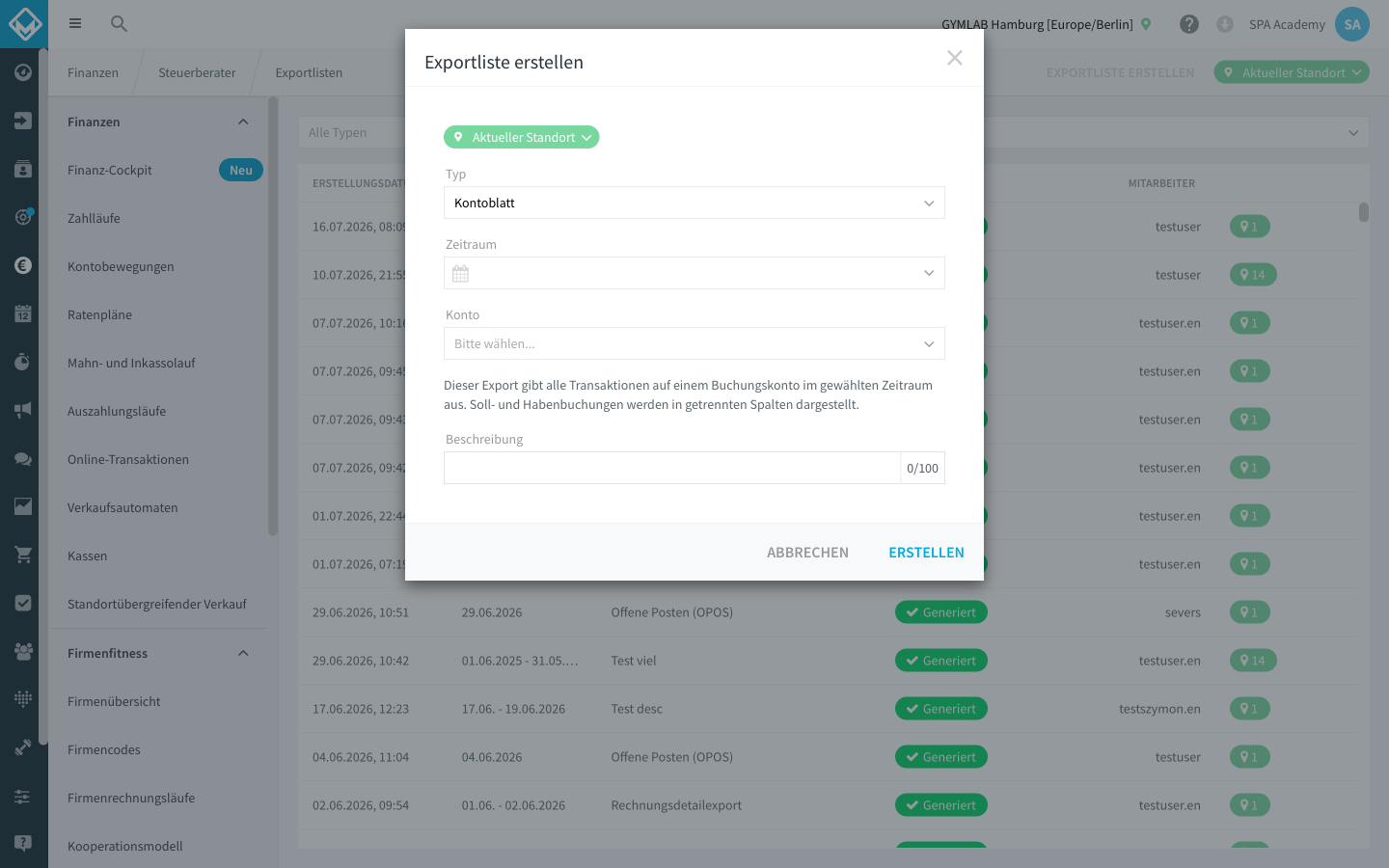Click the calendar icon in Zeitraum field

[460, 274]
